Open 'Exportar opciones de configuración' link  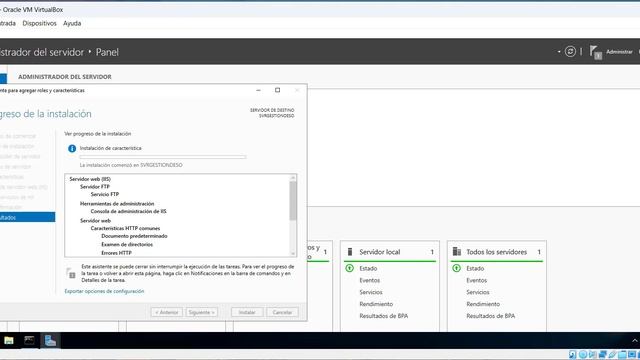pos(104,291)
